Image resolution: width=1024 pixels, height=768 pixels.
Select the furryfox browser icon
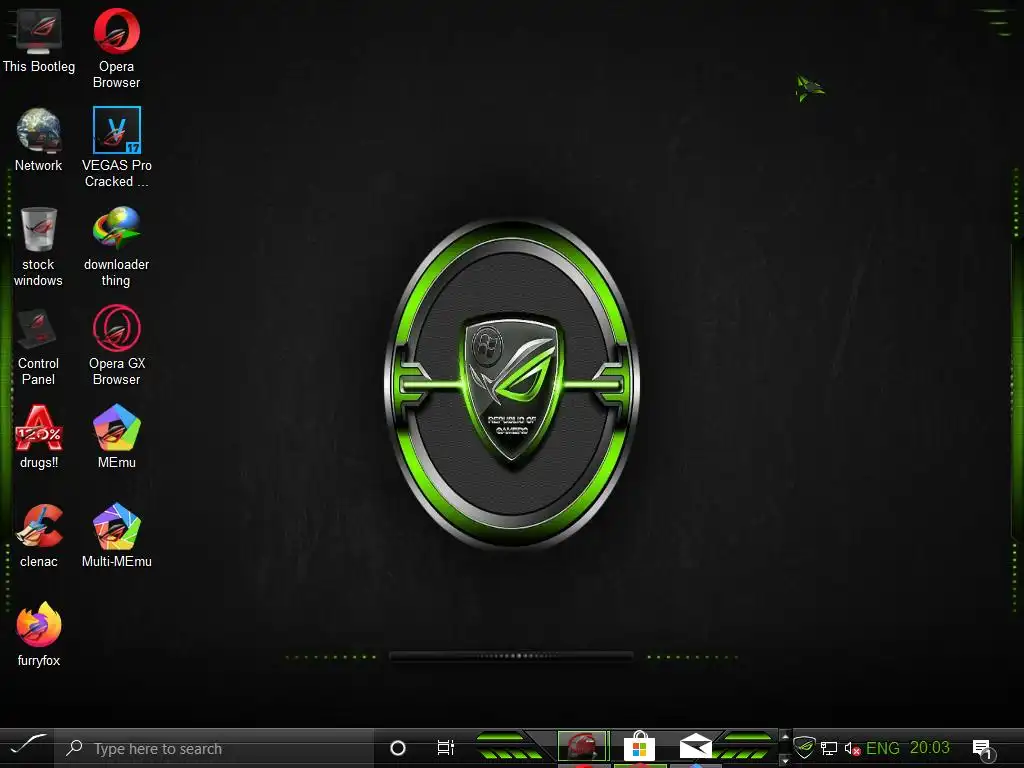[39, 635]
